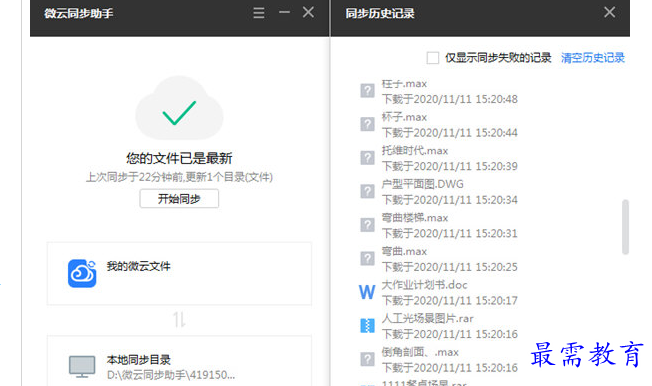Click the local path D:\微云同步助手\419150...
The width and height of the screenshot is (652, 386).
click(171, 375)
